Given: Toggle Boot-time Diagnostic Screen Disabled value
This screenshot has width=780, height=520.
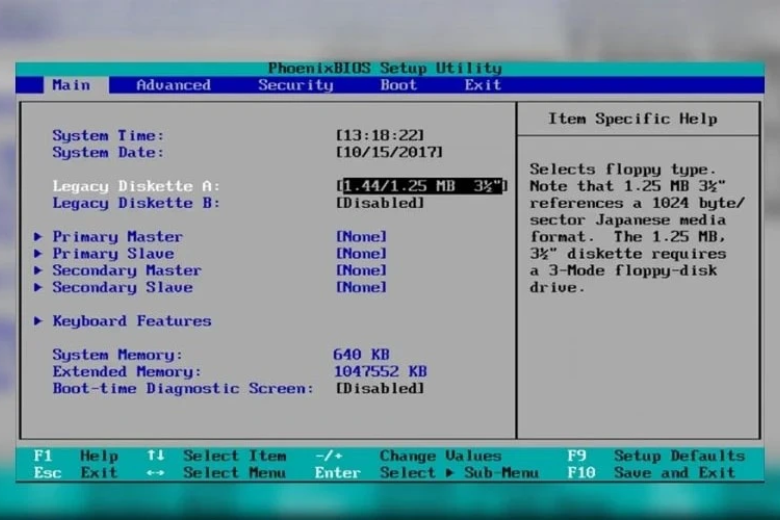Looking at the screenshot, I should click(x=380, y=389).
